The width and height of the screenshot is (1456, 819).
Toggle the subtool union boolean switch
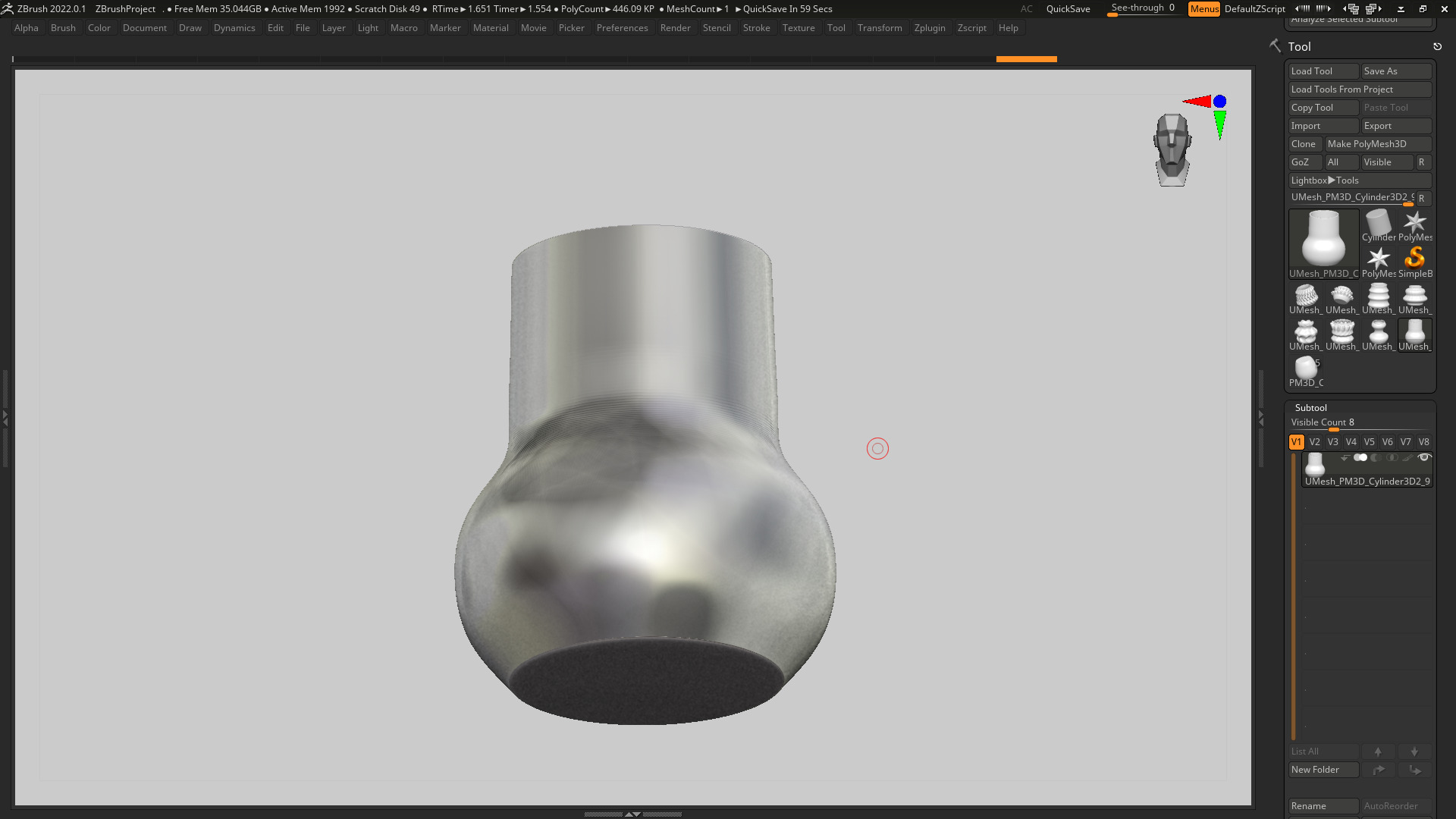(x=1360, y=457)
